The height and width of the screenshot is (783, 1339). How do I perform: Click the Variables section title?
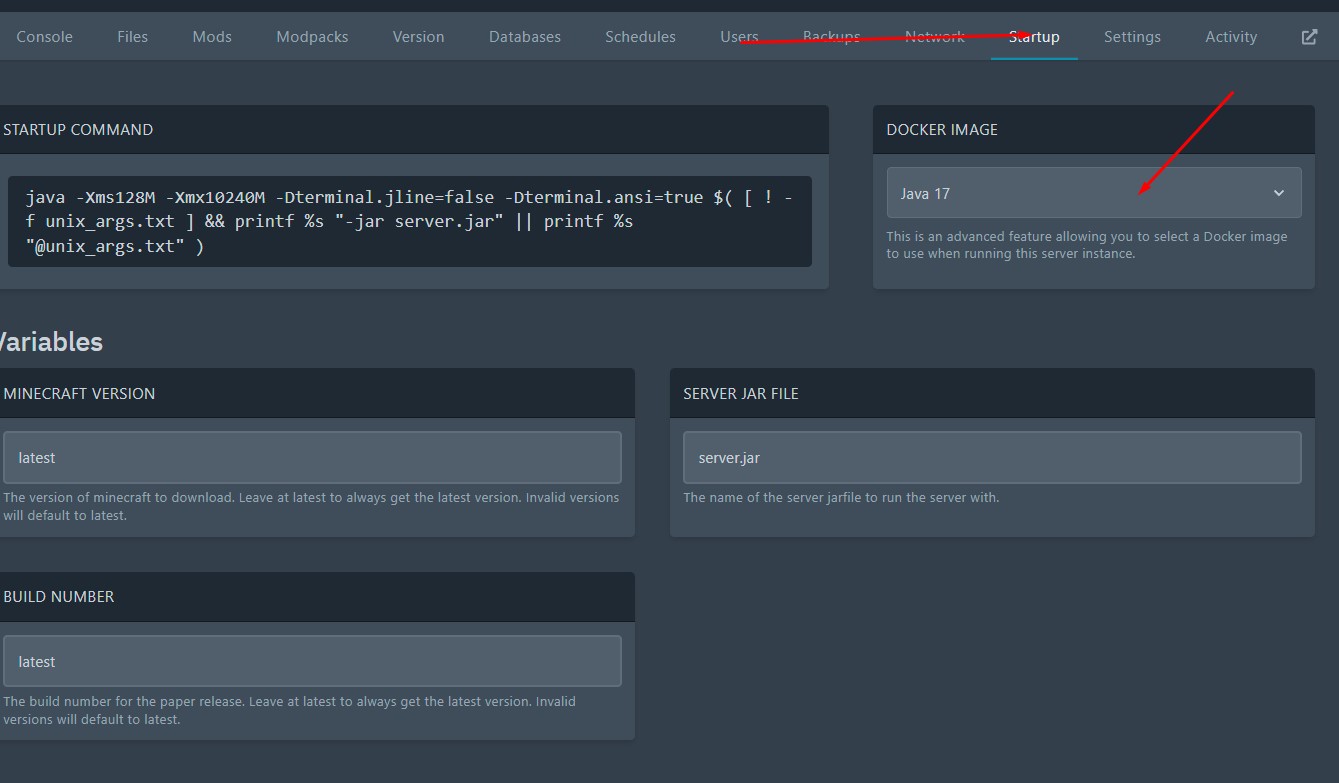pyautogui.click(x=50, y=342)
